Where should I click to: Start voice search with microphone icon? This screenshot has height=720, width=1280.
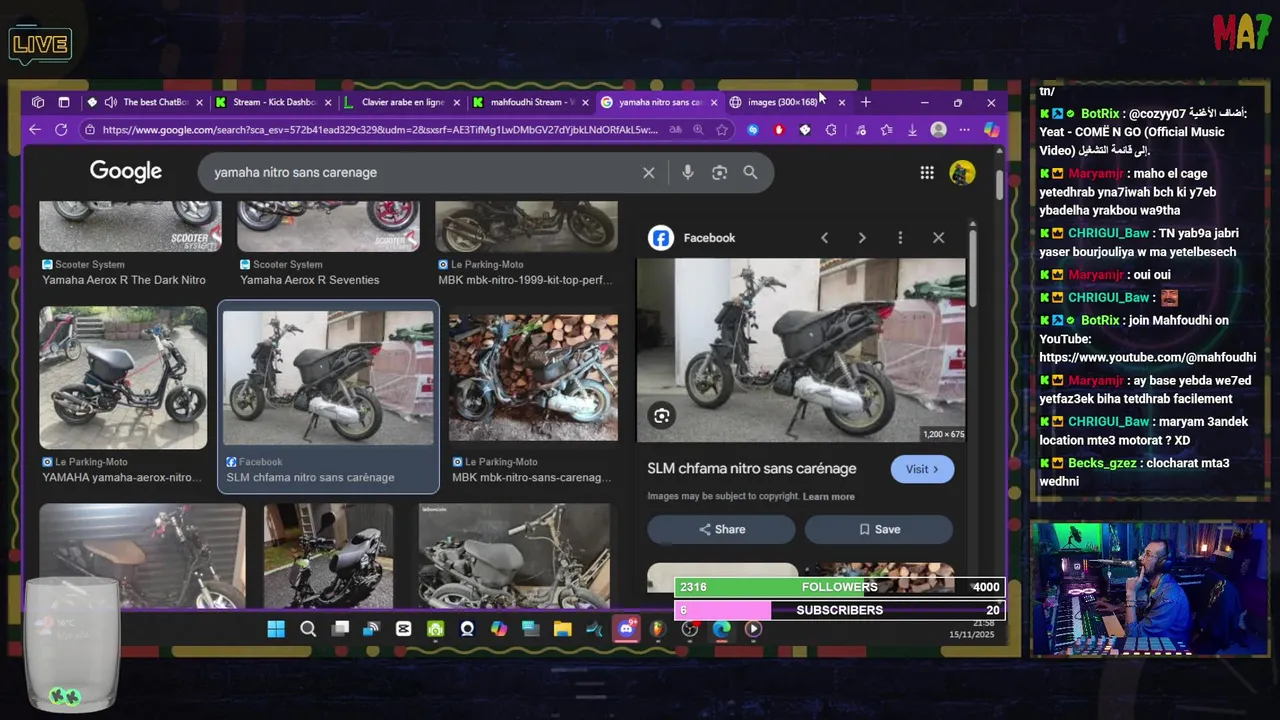tap(687, 173)
